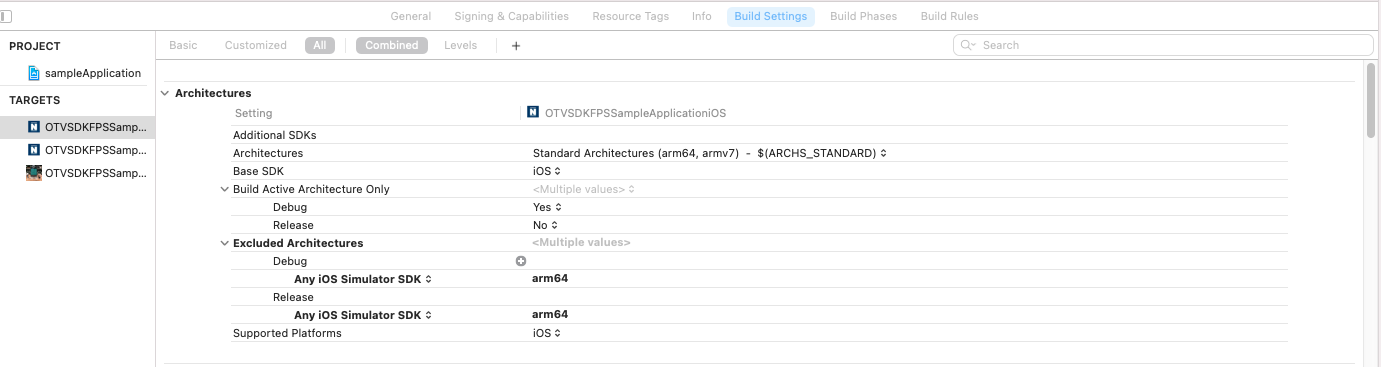Select second OTVSDKFPSSamp target icon
This screenshot has height=367, width=1381.
click(x=34, y=150)
